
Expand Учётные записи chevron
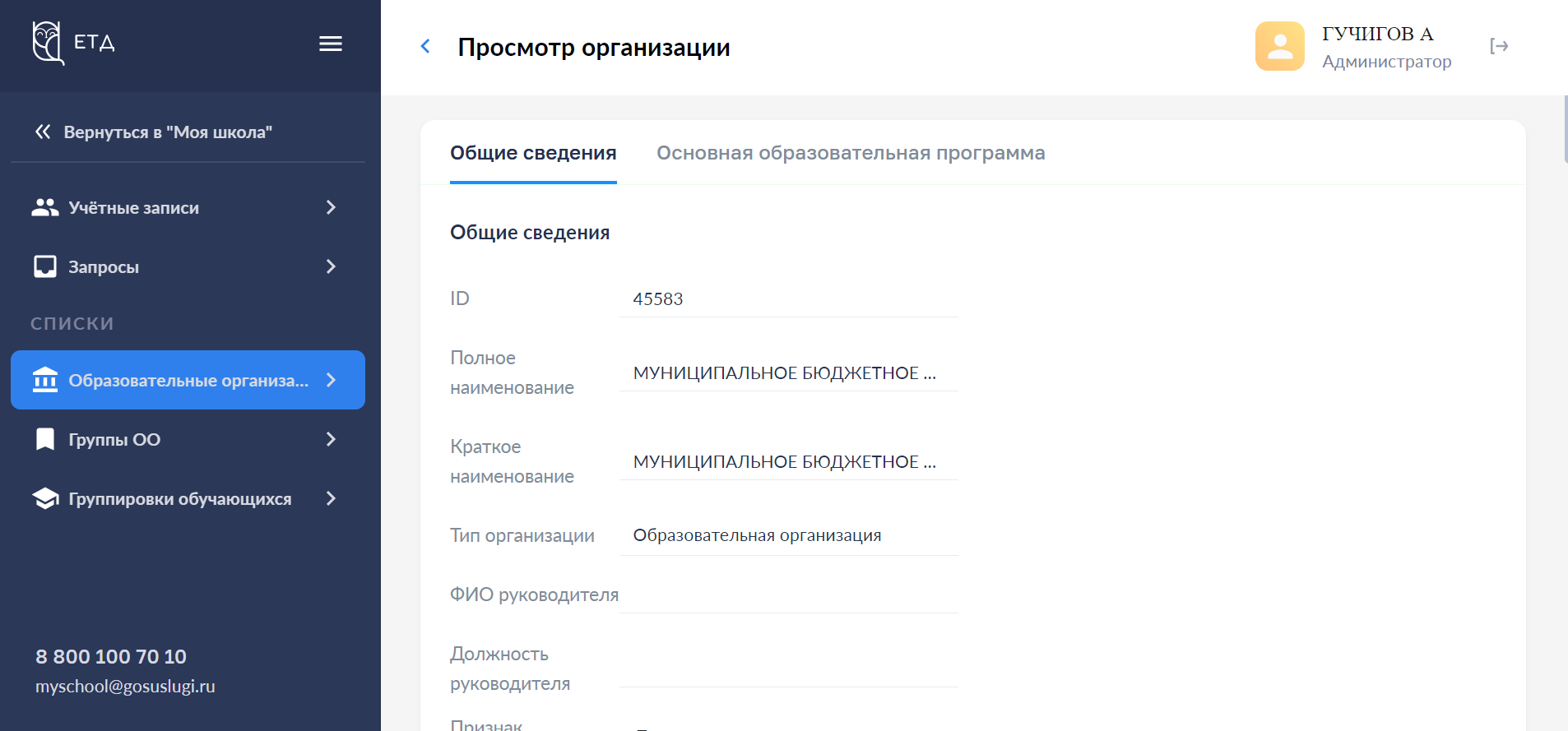[x=331, y=208]
